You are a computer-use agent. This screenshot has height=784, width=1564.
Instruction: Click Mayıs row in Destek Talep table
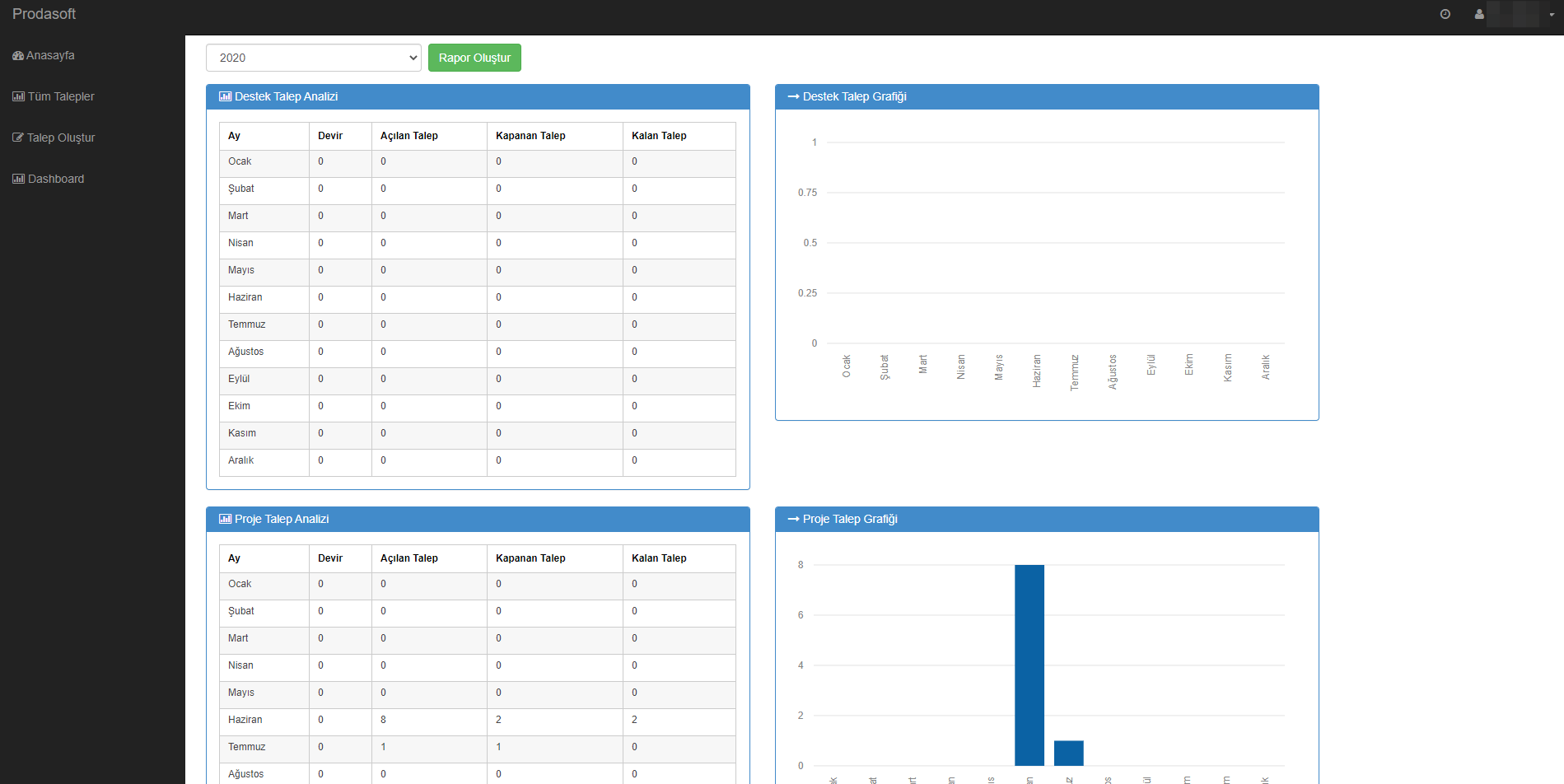tap(478, 271)
